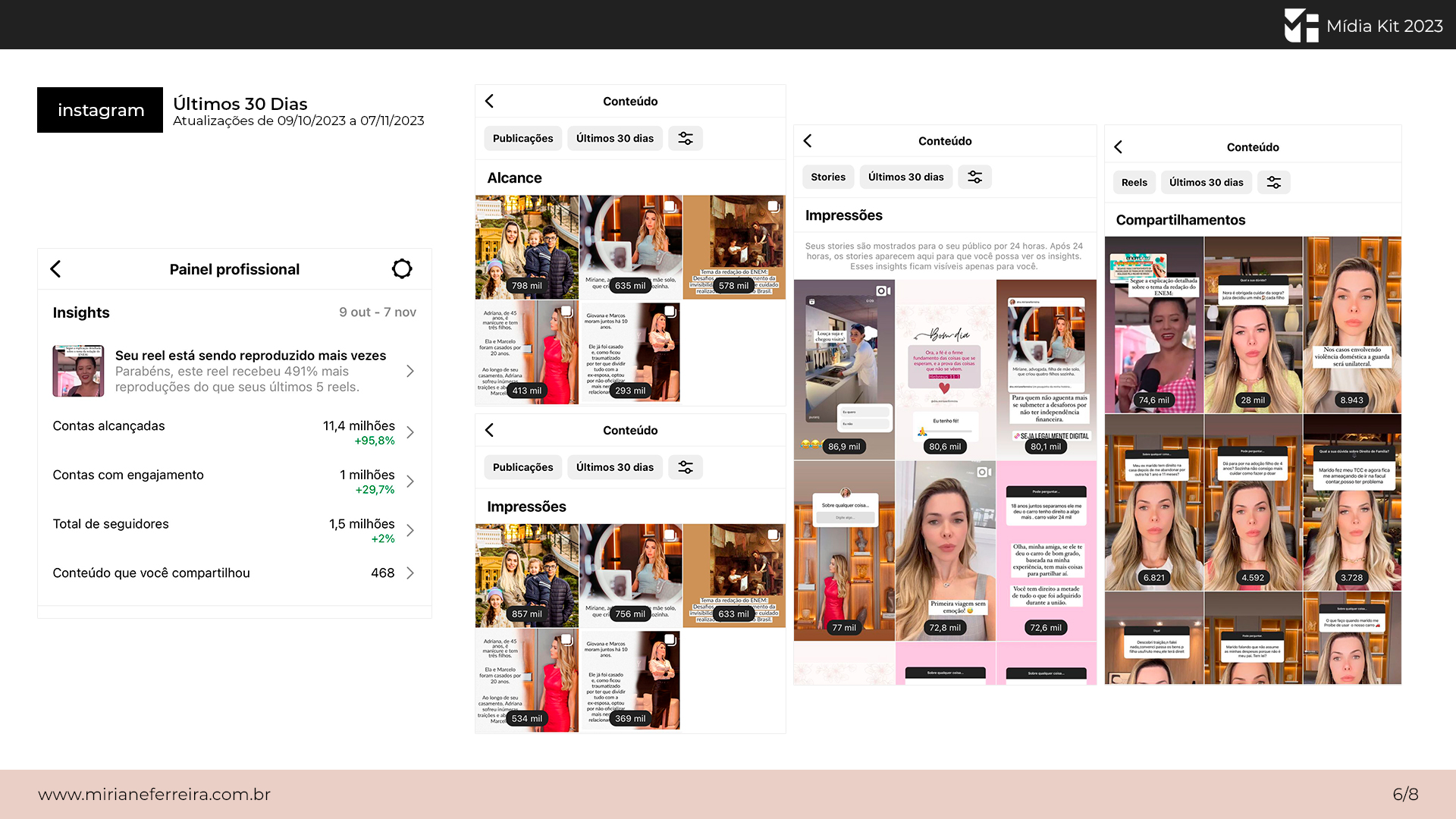Open the reel insight thumbnail image

(78, 371)
